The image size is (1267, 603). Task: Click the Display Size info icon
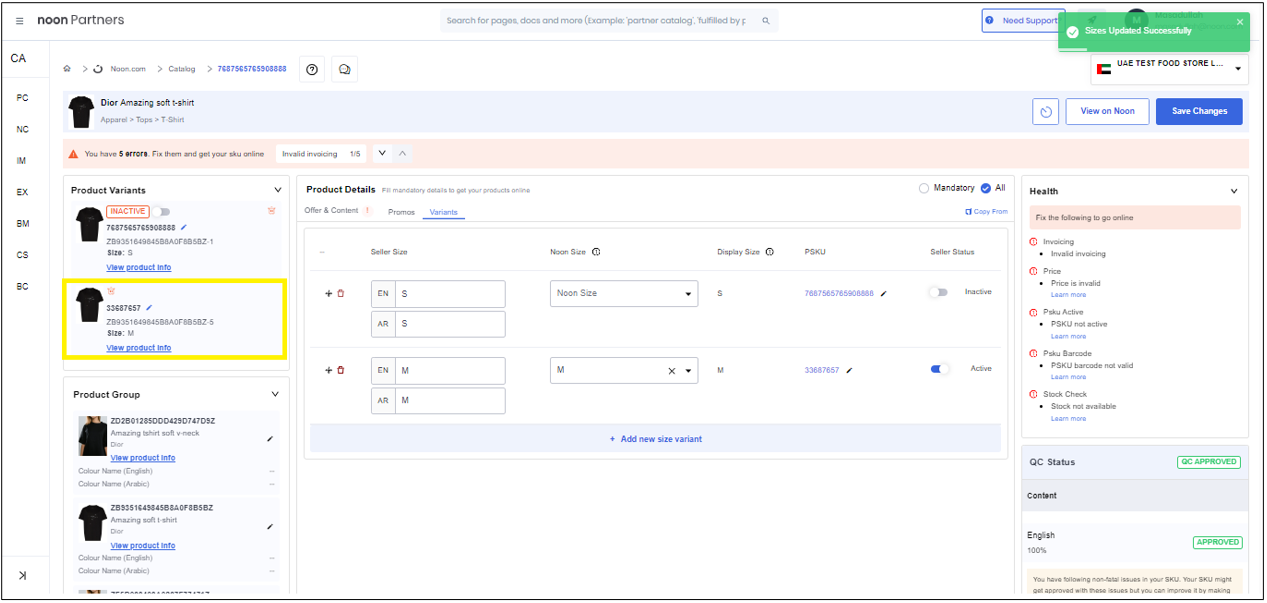(x=769, y=252)
